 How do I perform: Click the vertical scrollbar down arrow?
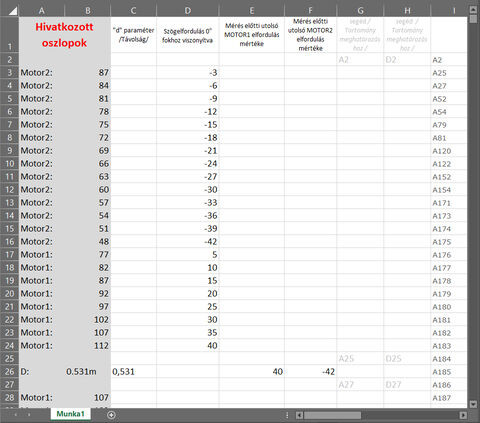tap(473, 404)
